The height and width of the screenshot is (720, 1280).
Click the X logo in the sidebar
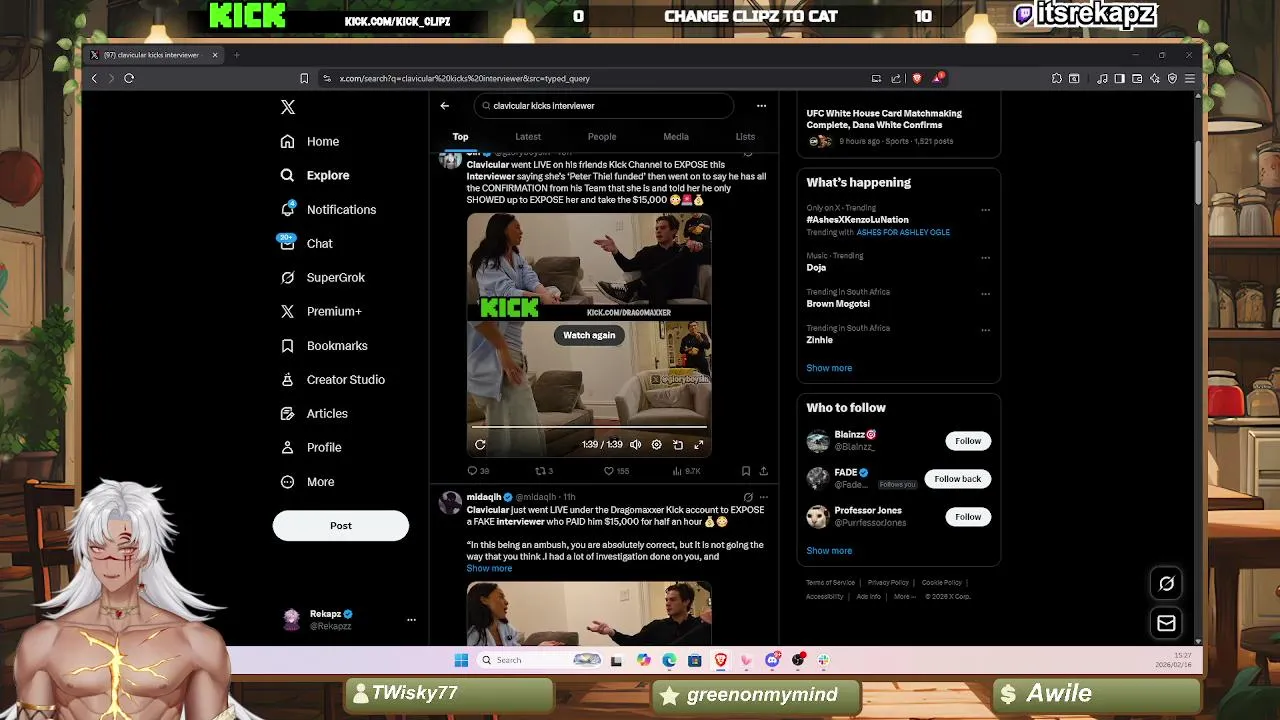288,107
